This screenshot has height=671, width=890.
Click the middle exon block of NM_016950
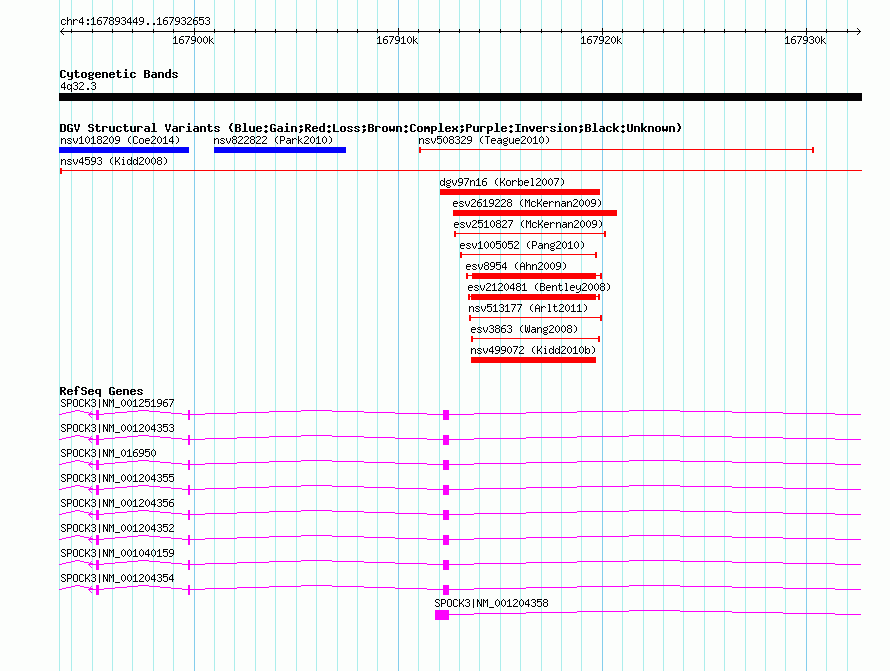[446, 465]
